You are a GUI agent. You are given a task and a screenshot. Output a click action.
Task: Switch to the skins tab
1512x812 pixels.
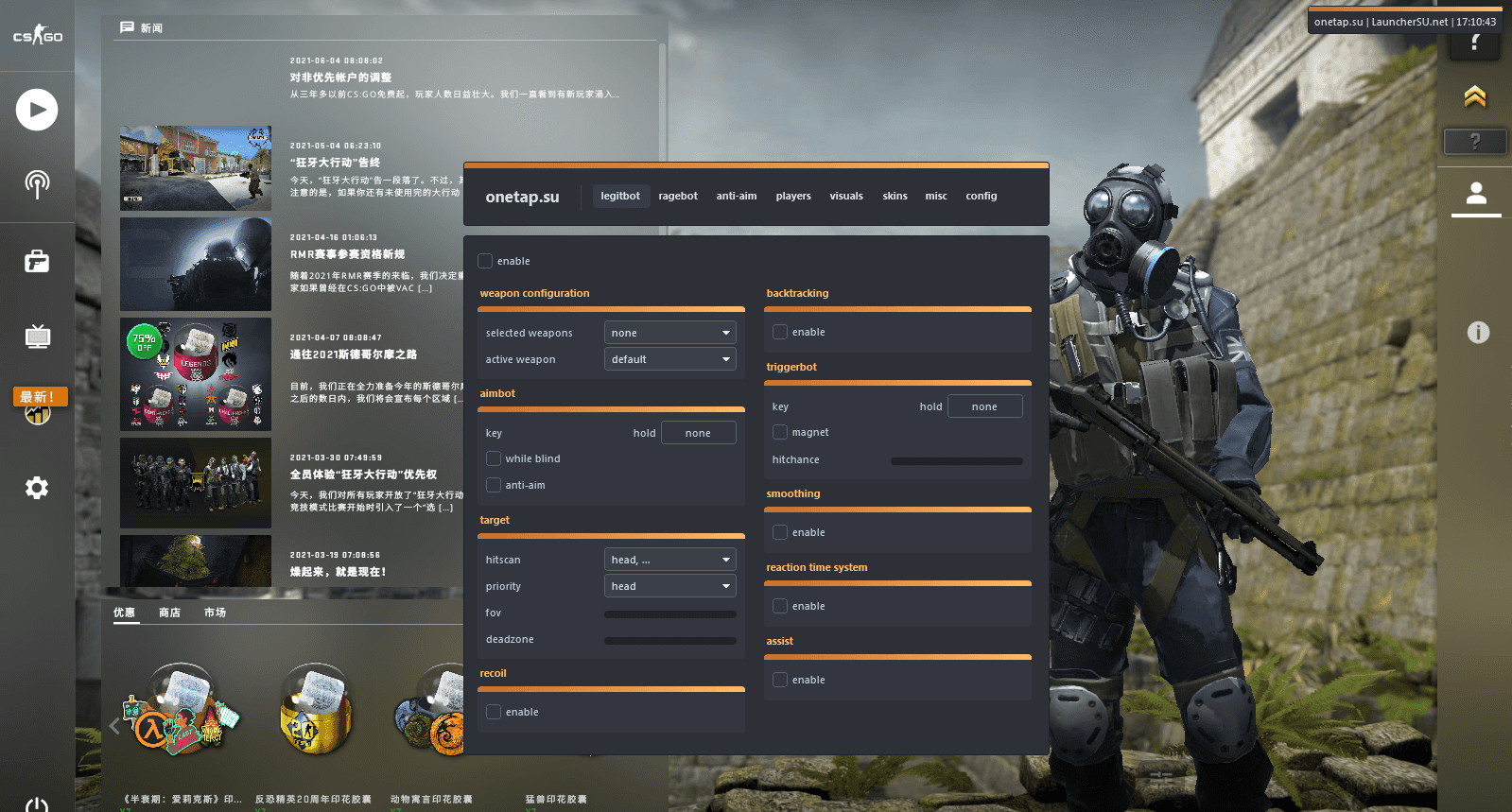click(895, 196)
